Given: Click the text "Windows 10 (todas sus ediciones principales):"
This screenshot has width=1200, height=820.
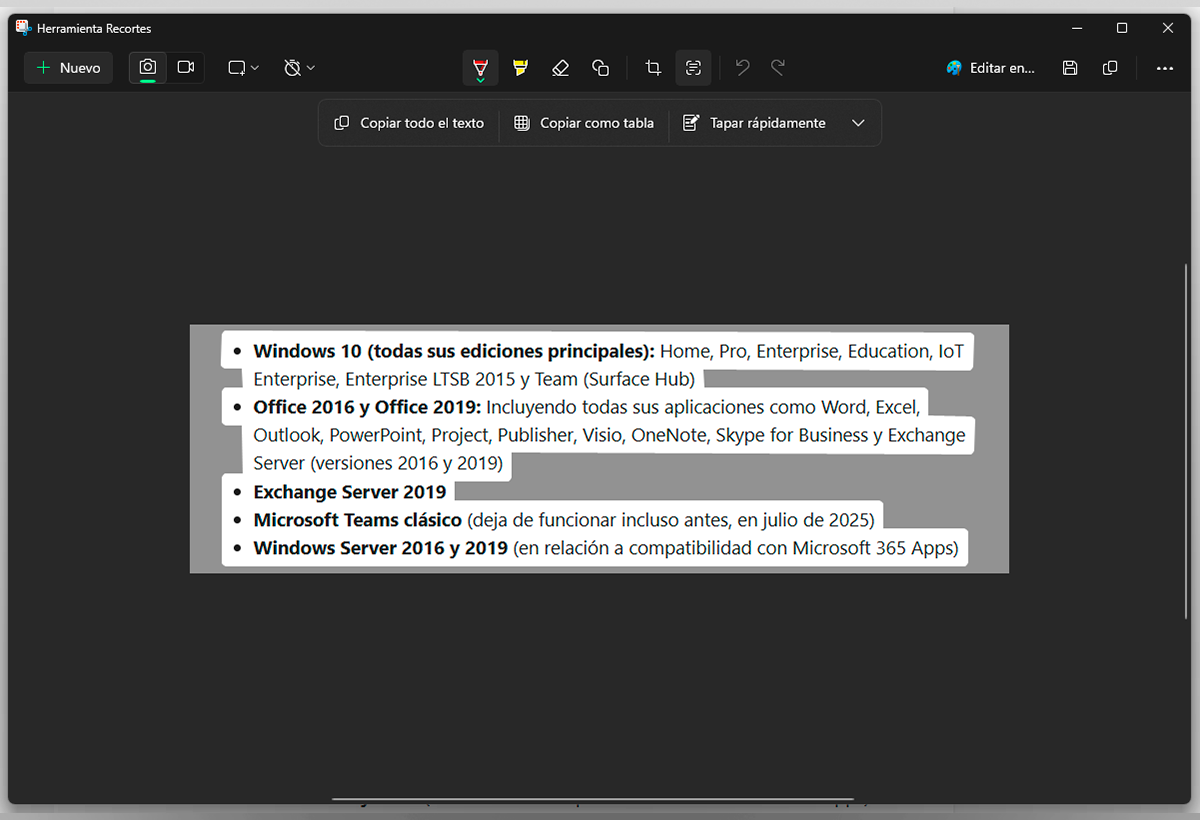Looking at the screenshot, I should click(x=454, y=351).
